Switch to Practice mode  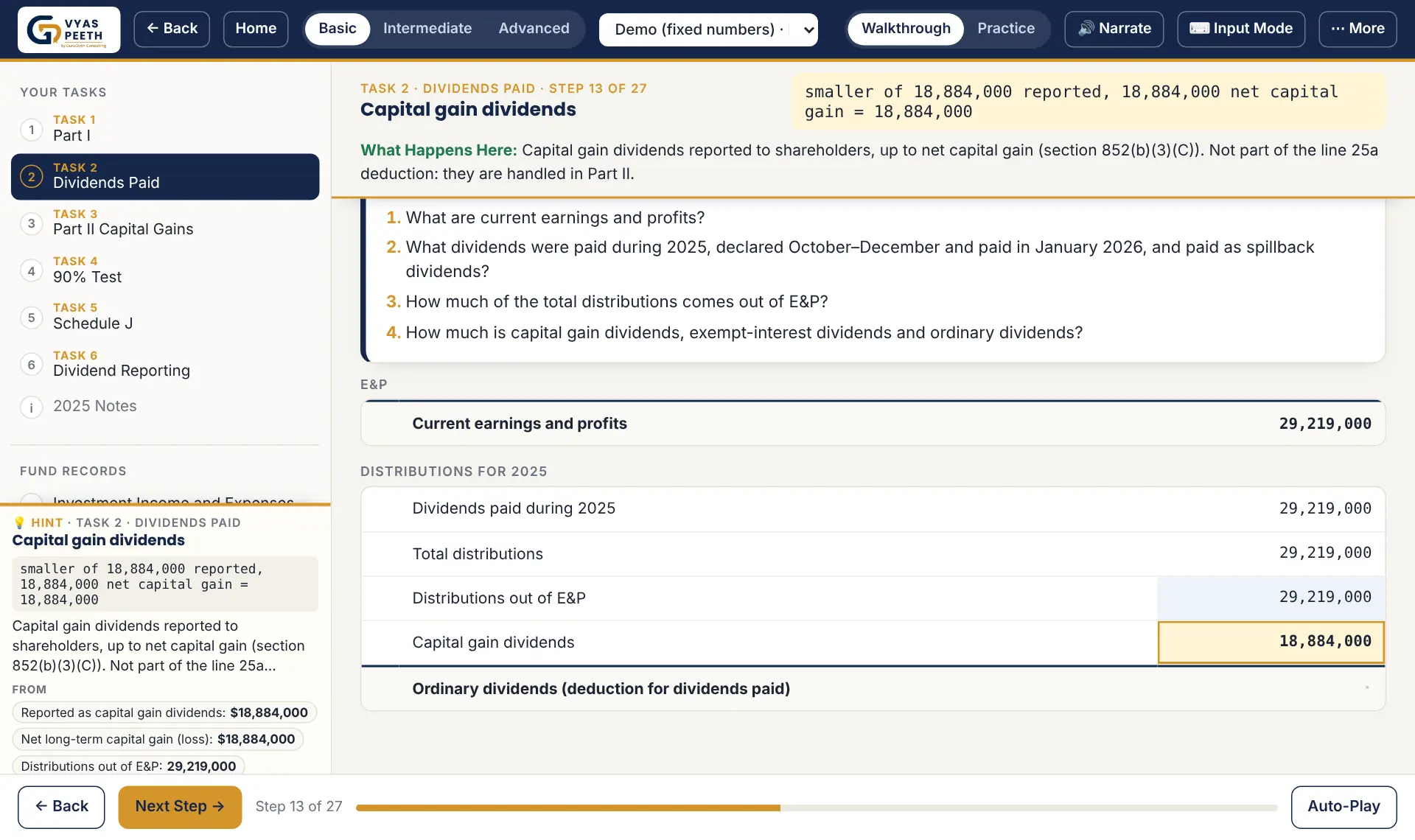(1006, 29)
